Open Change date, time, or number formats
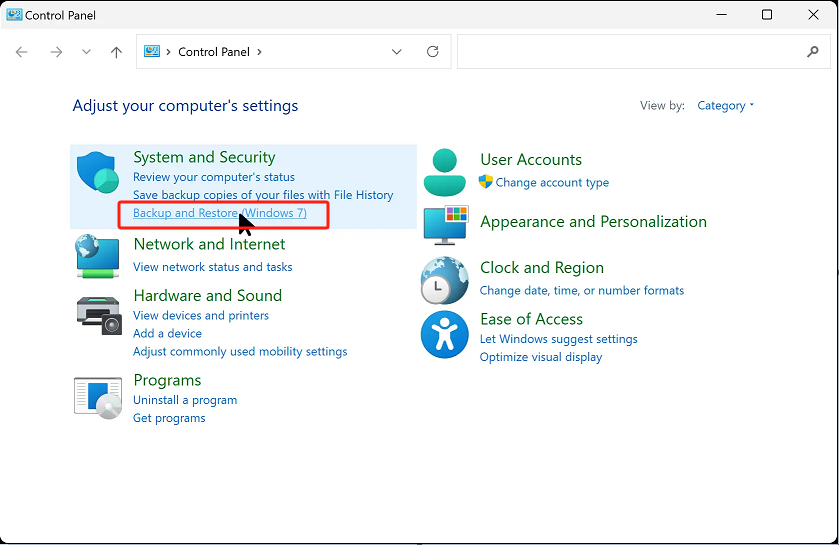Image resolution: width=839 pixels, height=545 pixels. pos(582,290)
